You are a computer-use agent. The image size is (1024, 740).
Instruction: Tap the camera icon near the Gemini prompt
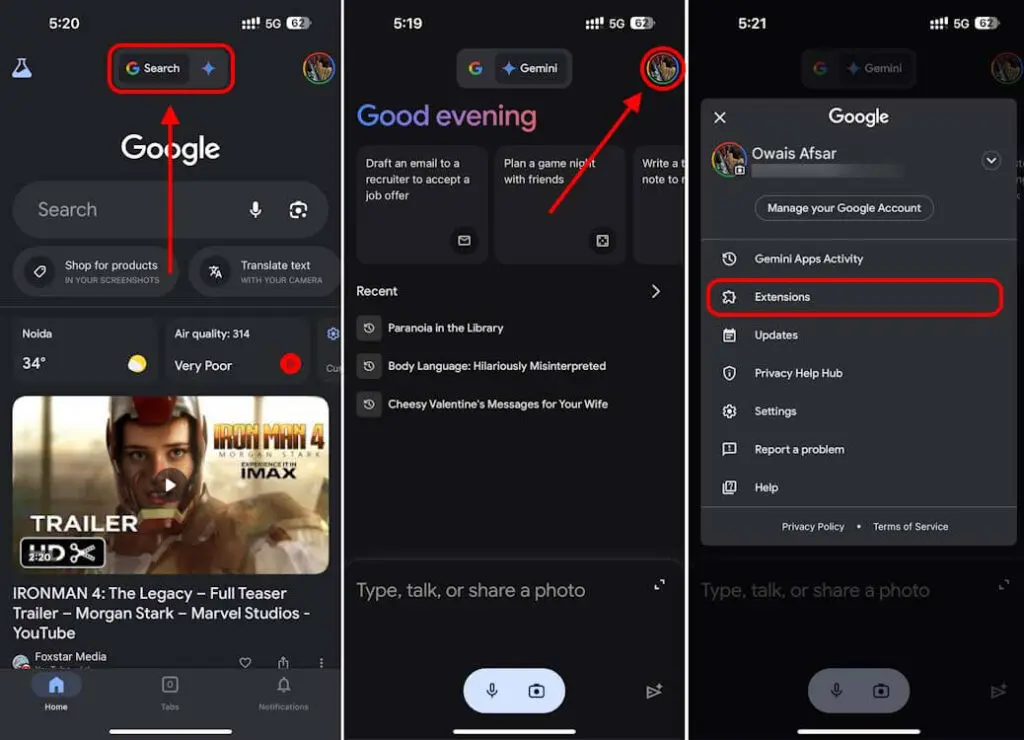536,690
